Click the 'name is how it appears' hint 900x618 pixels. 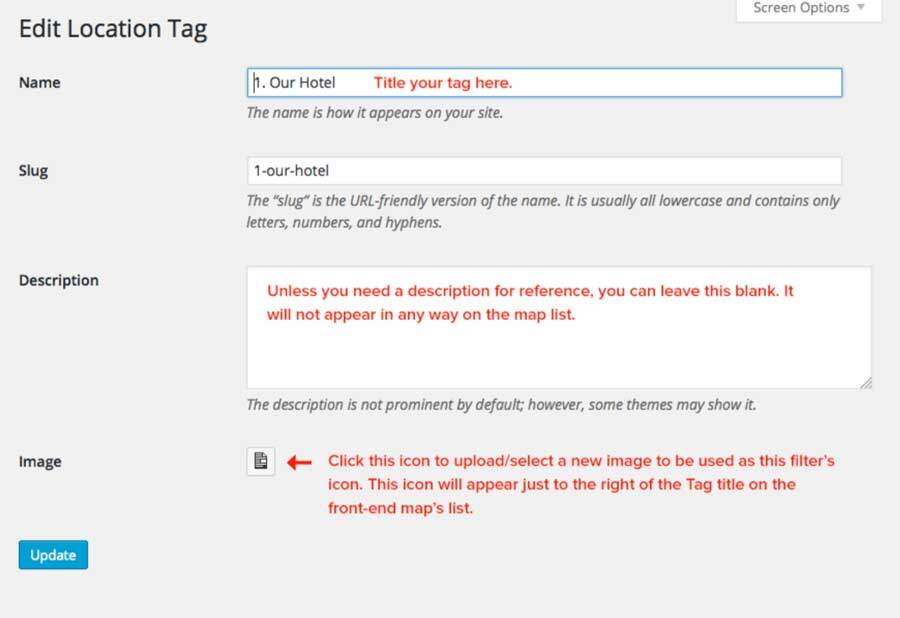pyautogui.click(x=375, y=113)
